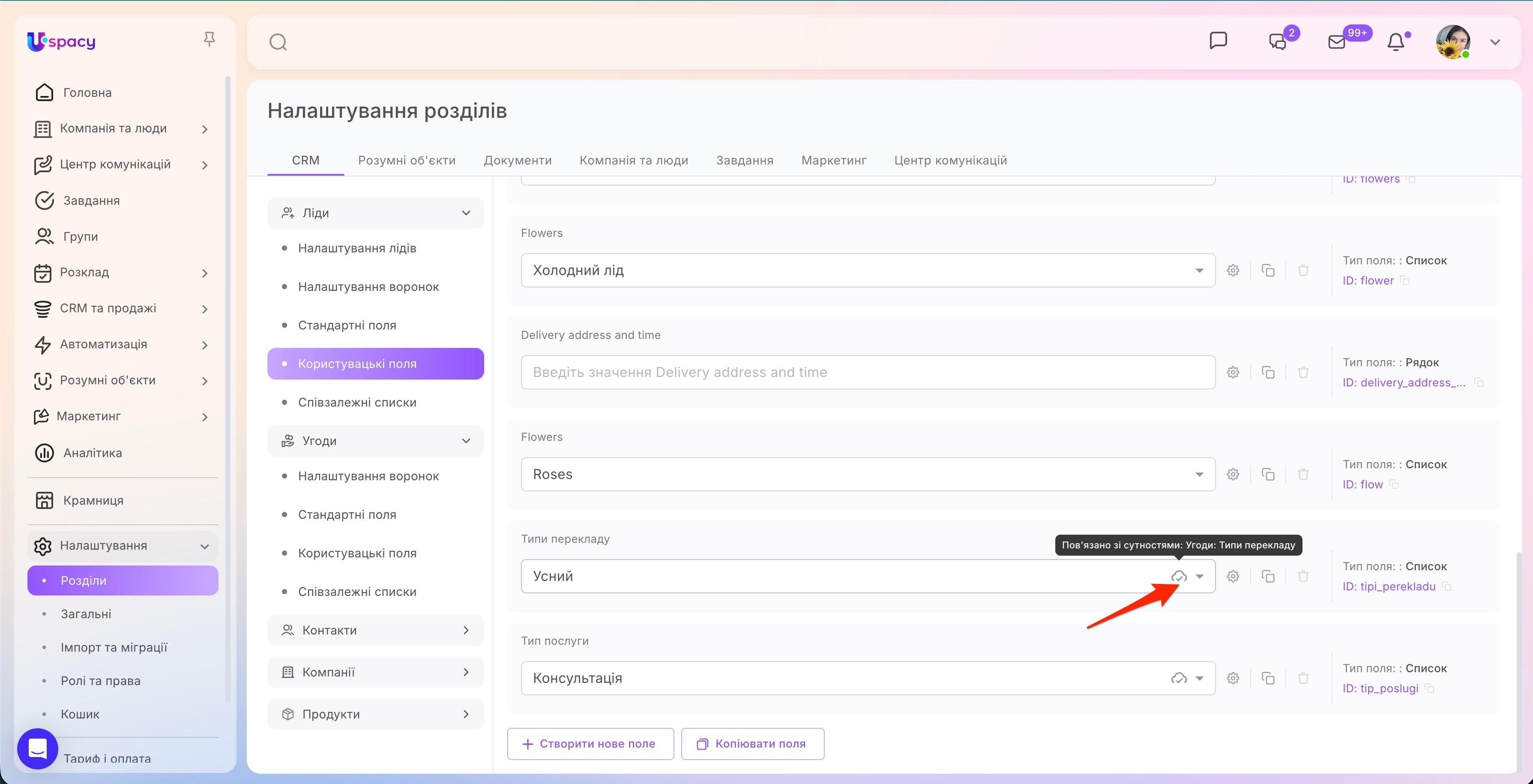Open Налаштування лідів
This screenshot has height=784, width=1533.
[357, 248]
